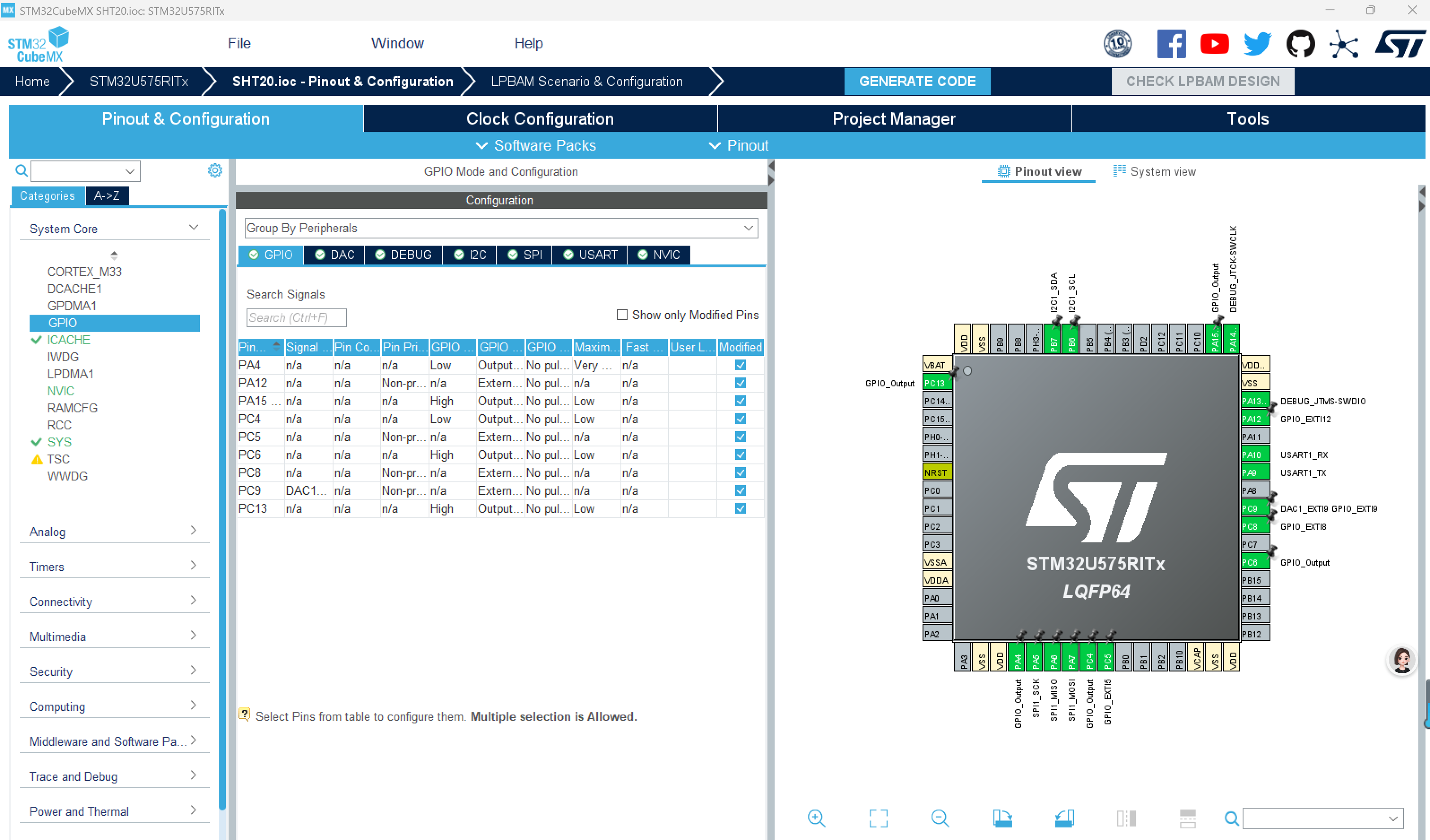Open the settings gear in categories panel
This screenshot has height=840, width=1430.
pyautogui.click(x=214, y=170)
